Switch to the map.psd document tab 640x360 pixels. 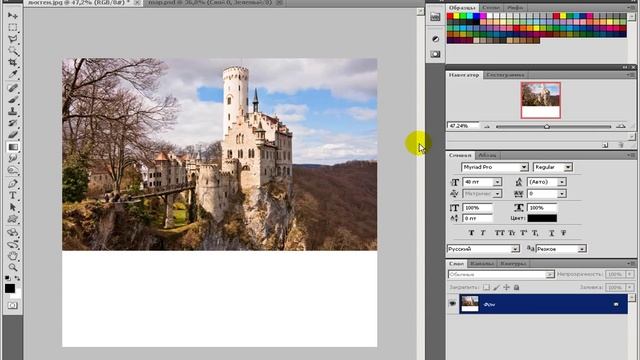[x=210, y=2]
